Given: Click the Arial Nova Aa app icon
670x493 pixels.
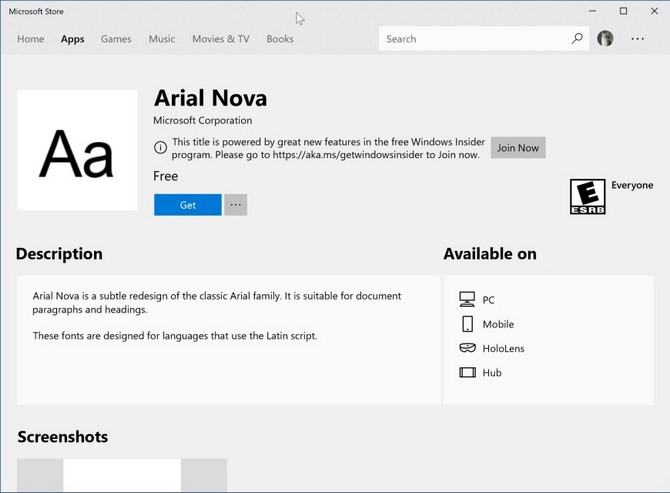Looking at the screenshot, I should click(77, 150).
